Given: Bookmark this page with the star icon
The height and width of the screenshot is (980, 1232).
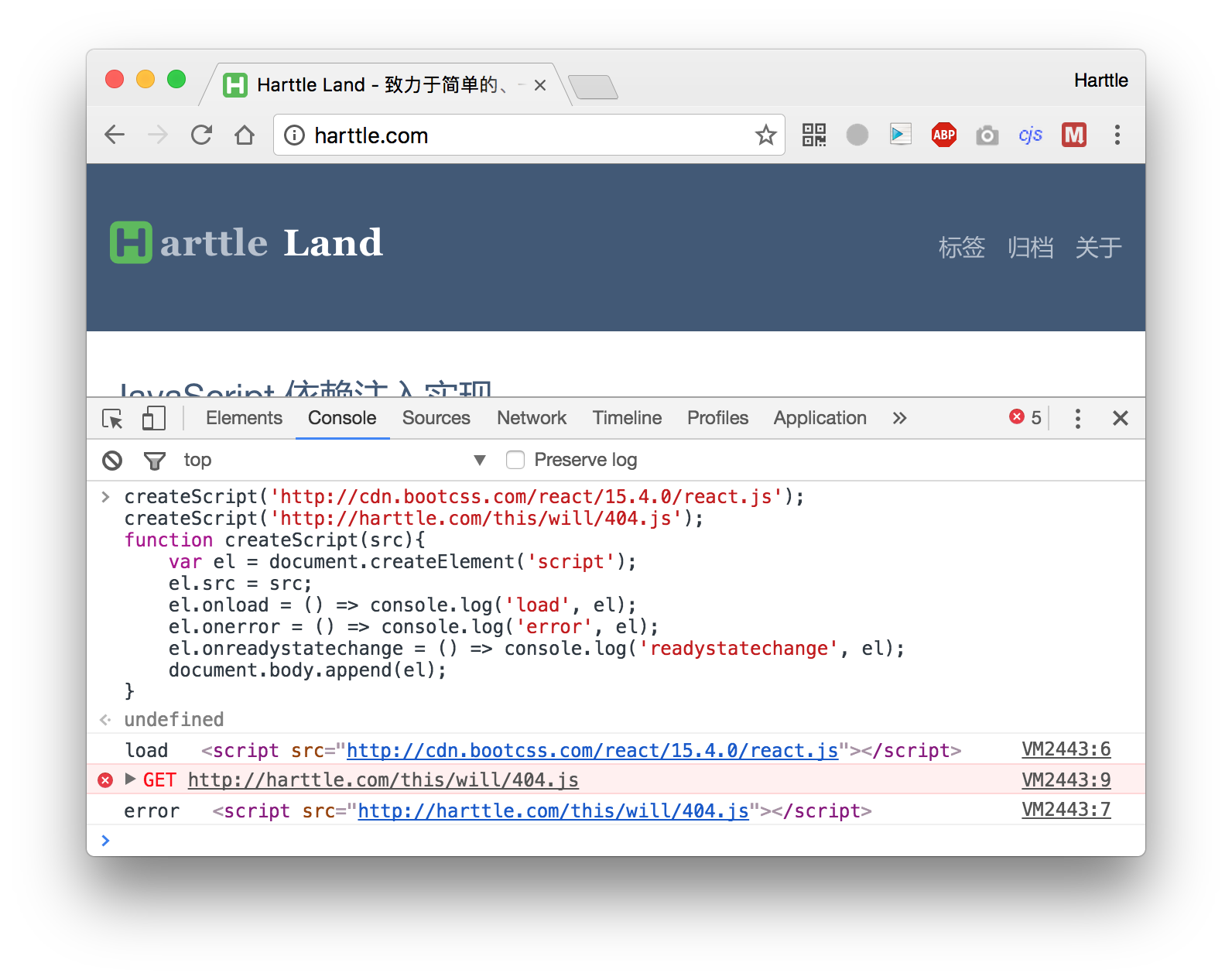Looking at the screenshot, I should (765, 135).
